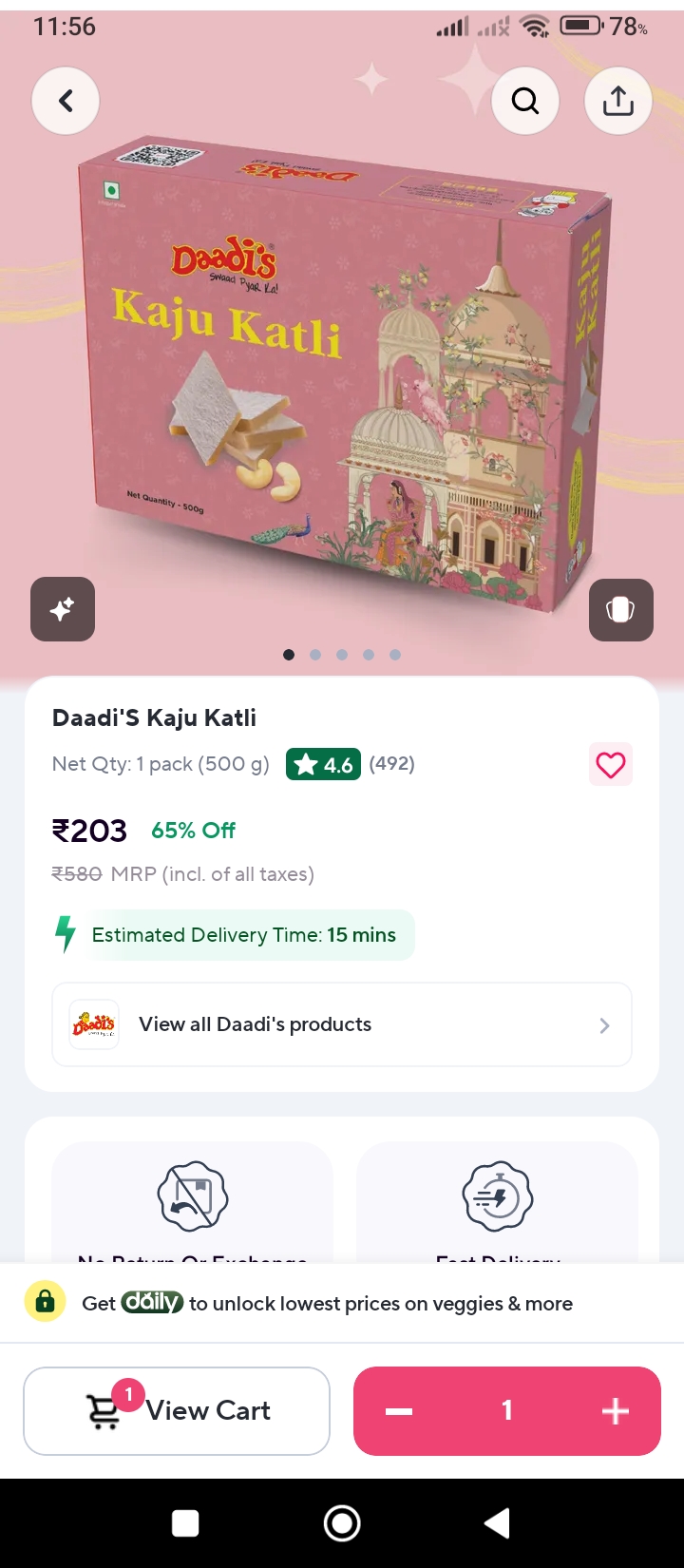
Task: Go to second product image dot
Action: click(315, 655)
